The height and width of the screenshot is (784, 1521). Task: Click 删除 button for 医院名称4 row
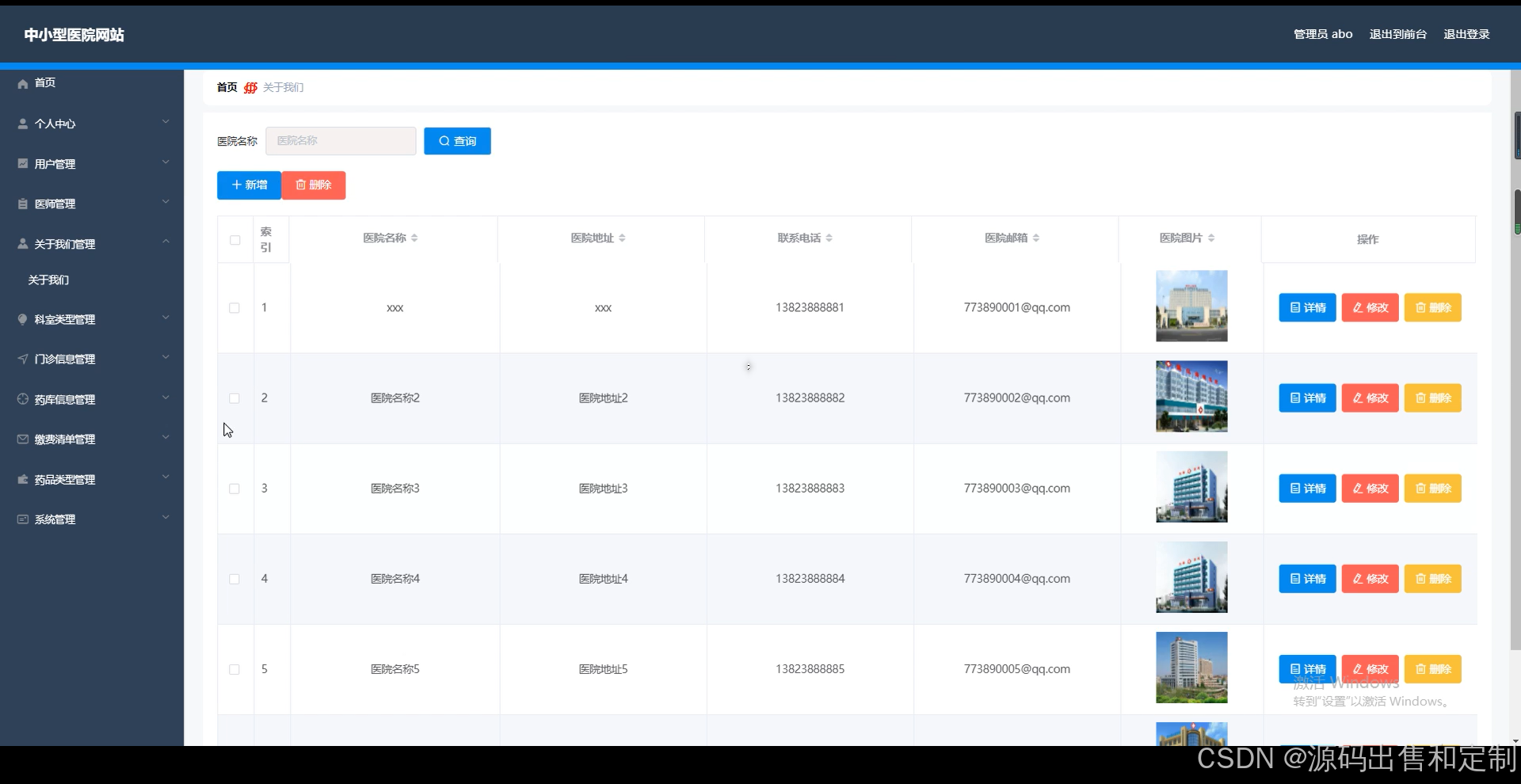coord(1432,579)
